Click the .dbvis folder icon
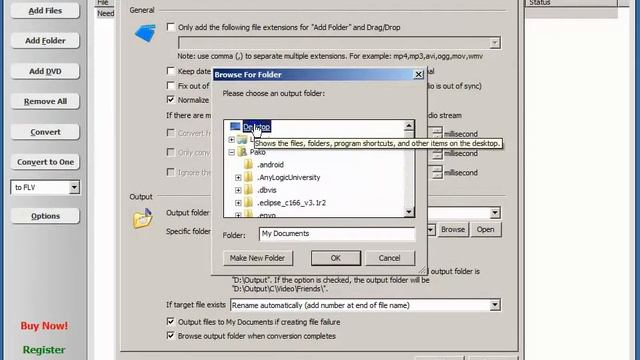The width and height of the screenshot is (640, 360). pyautogui.click(x=248, y=190)
